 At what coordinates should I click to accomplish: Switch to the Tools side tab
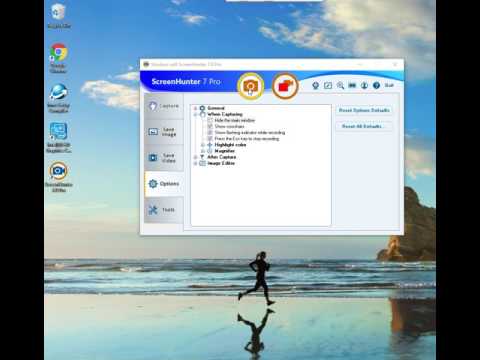pos(164,210)
